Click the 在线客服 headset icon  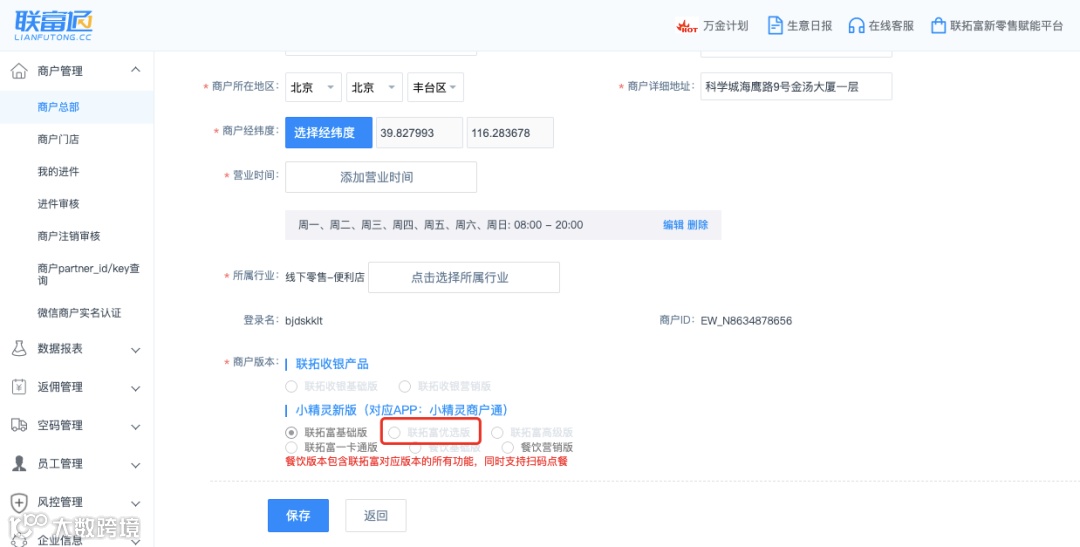[856, 26]
